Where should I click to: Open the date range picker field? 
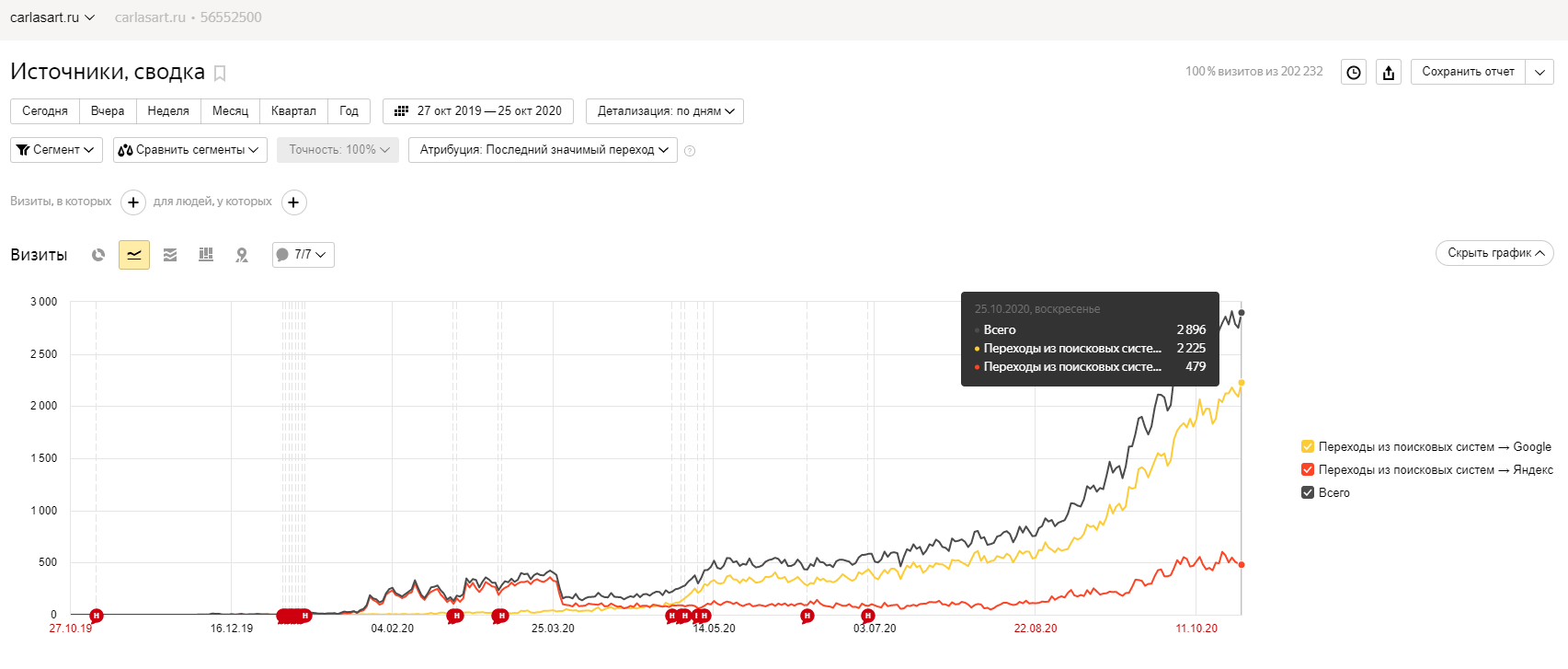[478, 111]
